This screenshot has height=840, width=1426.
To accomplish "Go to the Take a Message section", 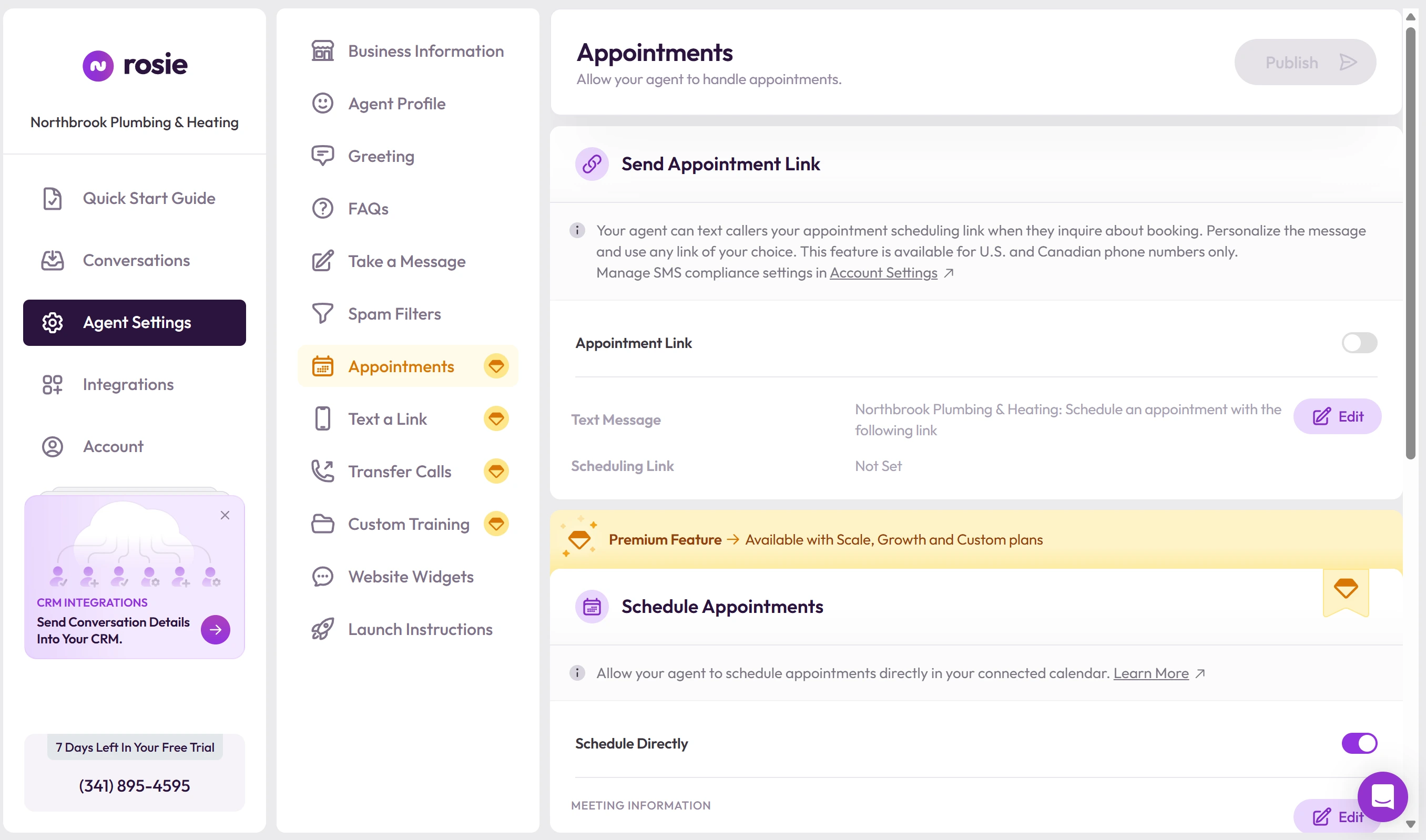I will coord(408,261).
